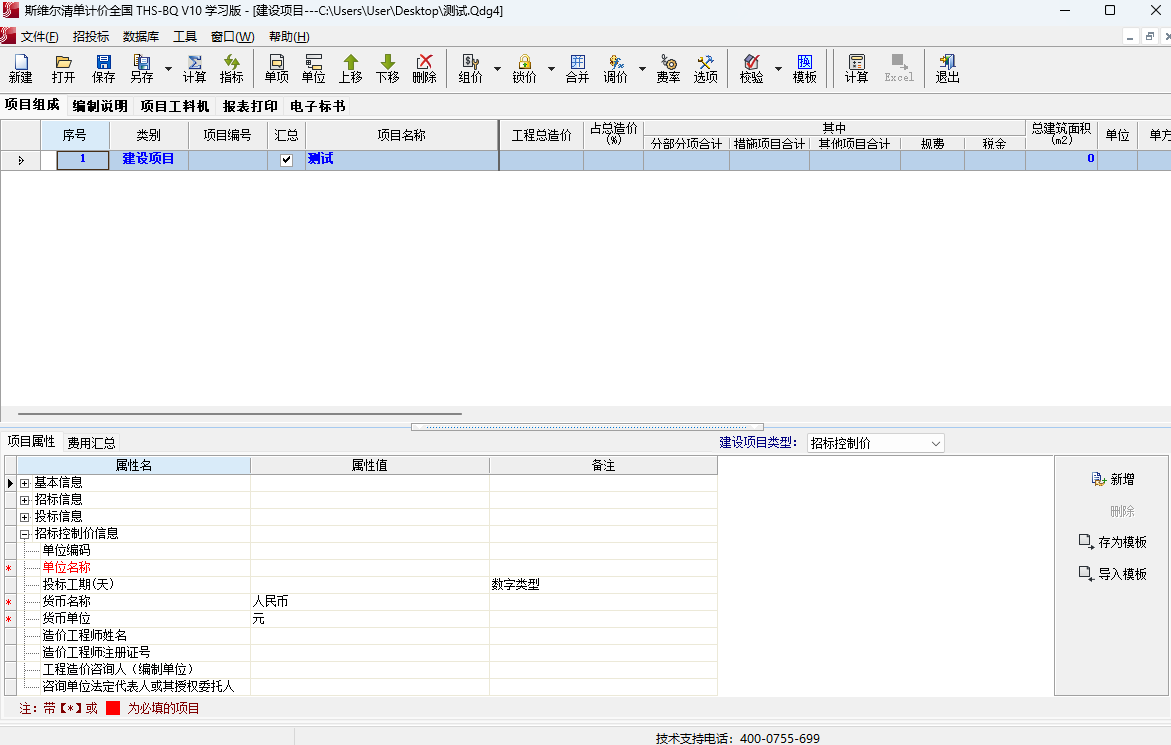Click the 保存 (Save) toolbar icon
1171x745 pixels.
coord(103,68)
